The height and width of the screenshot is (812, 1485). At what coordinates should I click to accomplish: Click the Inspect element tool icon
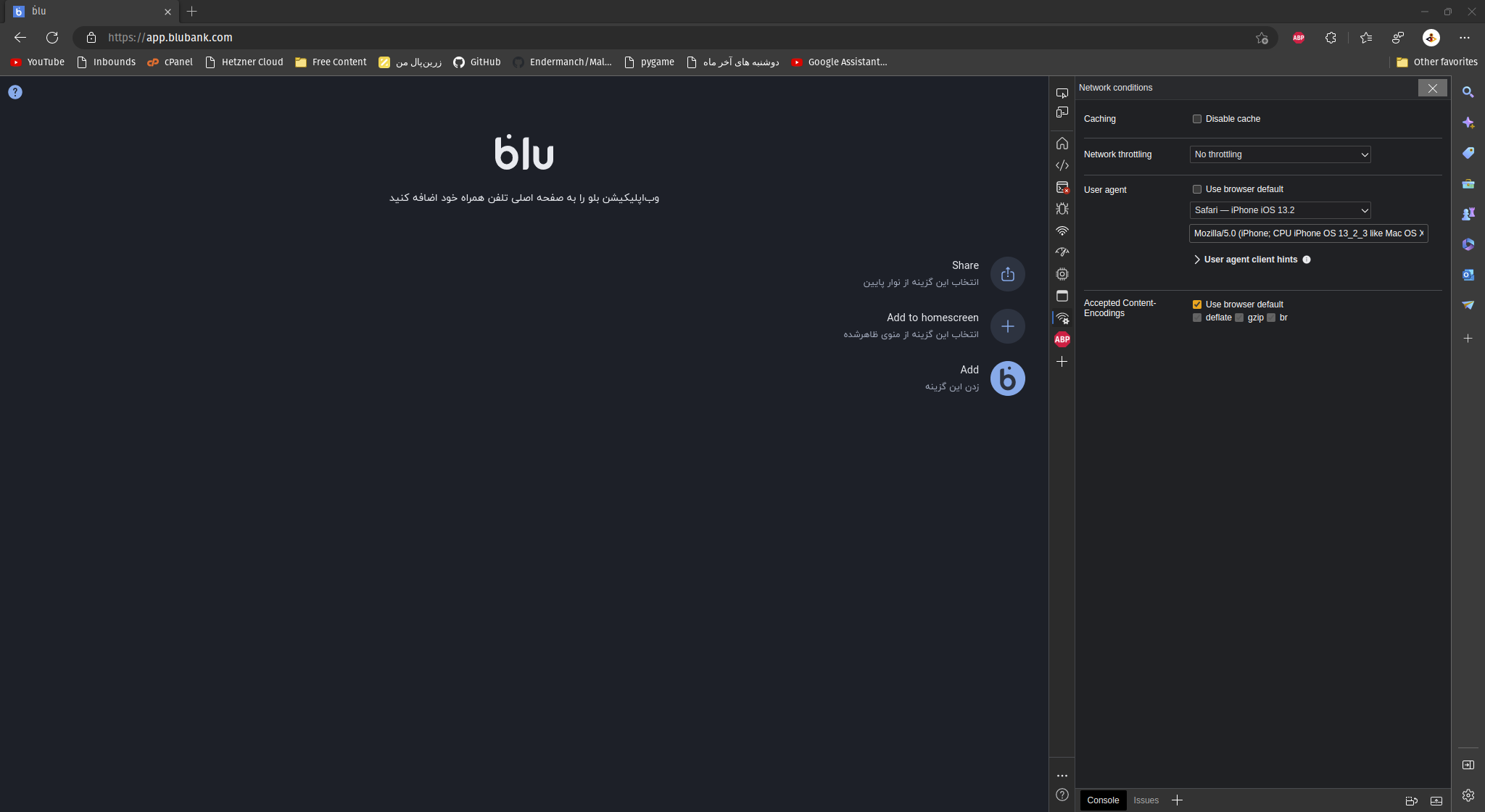(1062, 93)
